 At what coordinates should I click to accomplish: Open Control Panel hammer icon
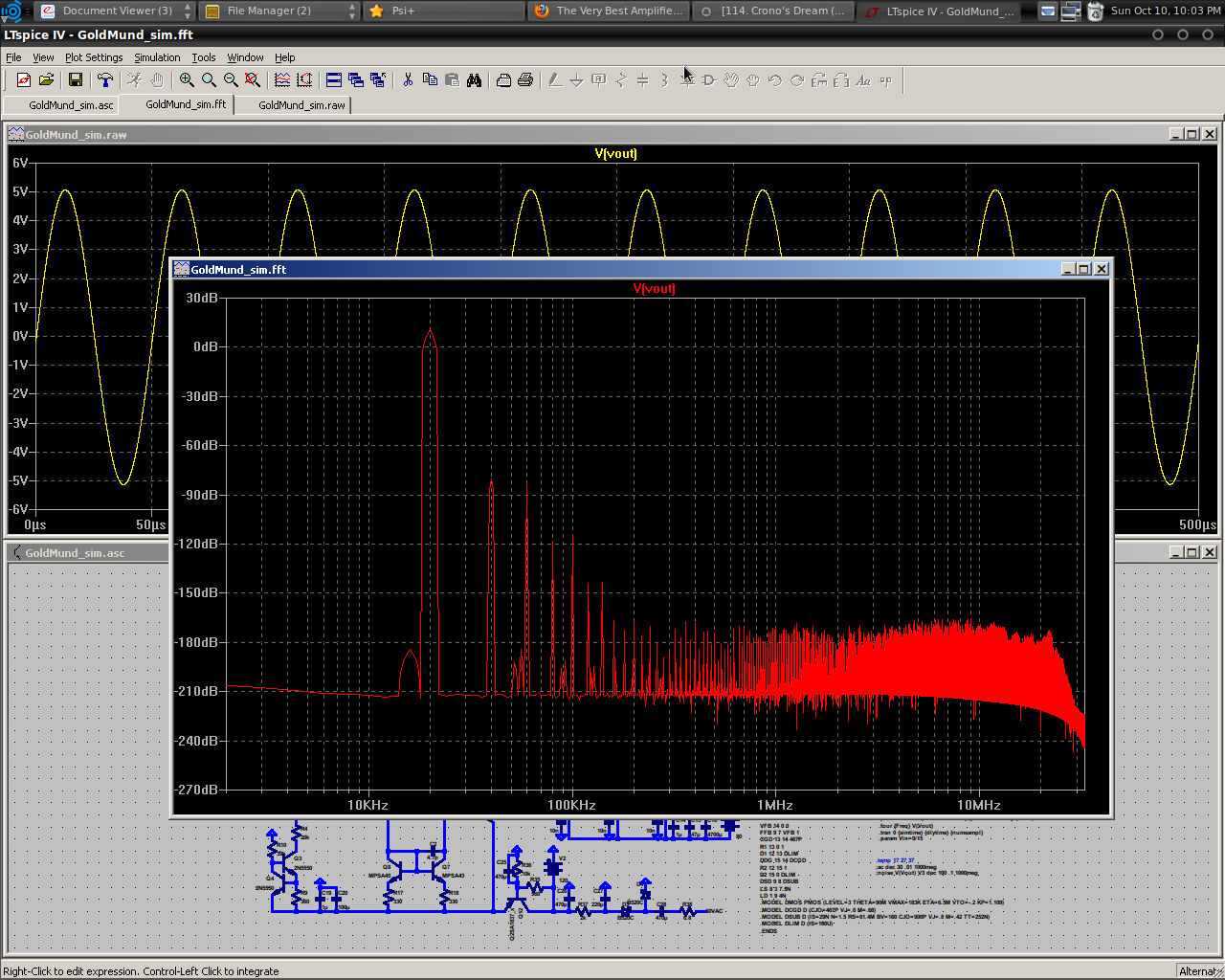point(105,80)
